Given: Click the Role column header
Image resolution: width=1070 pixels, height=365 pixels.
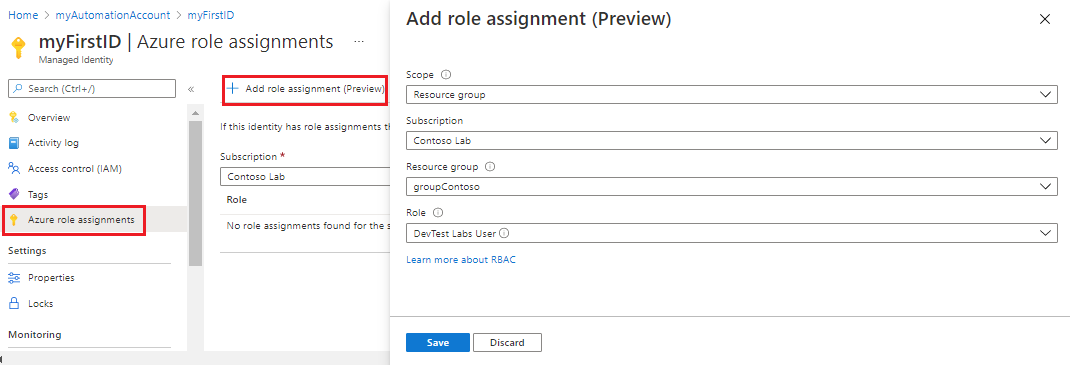Looking at the screenshot, I should [x=236, y=200].
